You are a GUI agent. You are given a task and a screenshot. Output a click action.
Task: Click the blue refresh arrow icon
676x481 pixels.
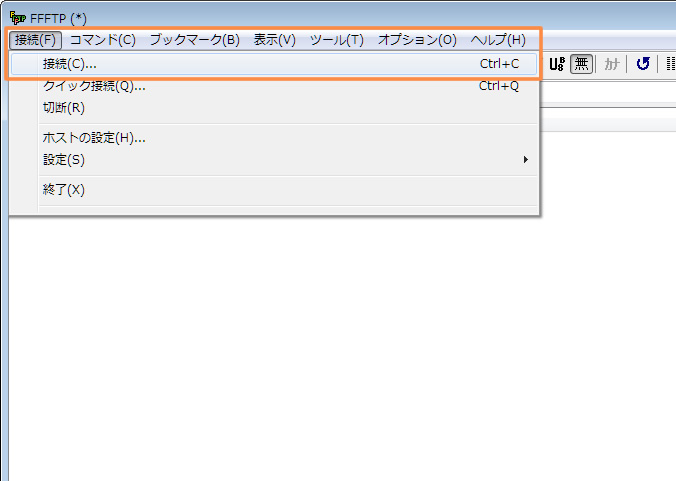(643, 64)
